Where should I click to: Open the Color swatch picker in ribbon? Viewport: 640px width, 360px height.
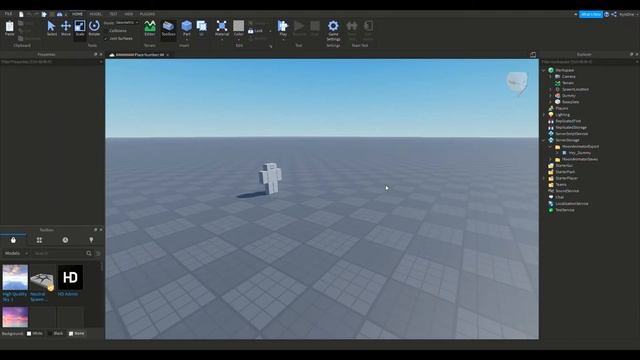point(239,26)
